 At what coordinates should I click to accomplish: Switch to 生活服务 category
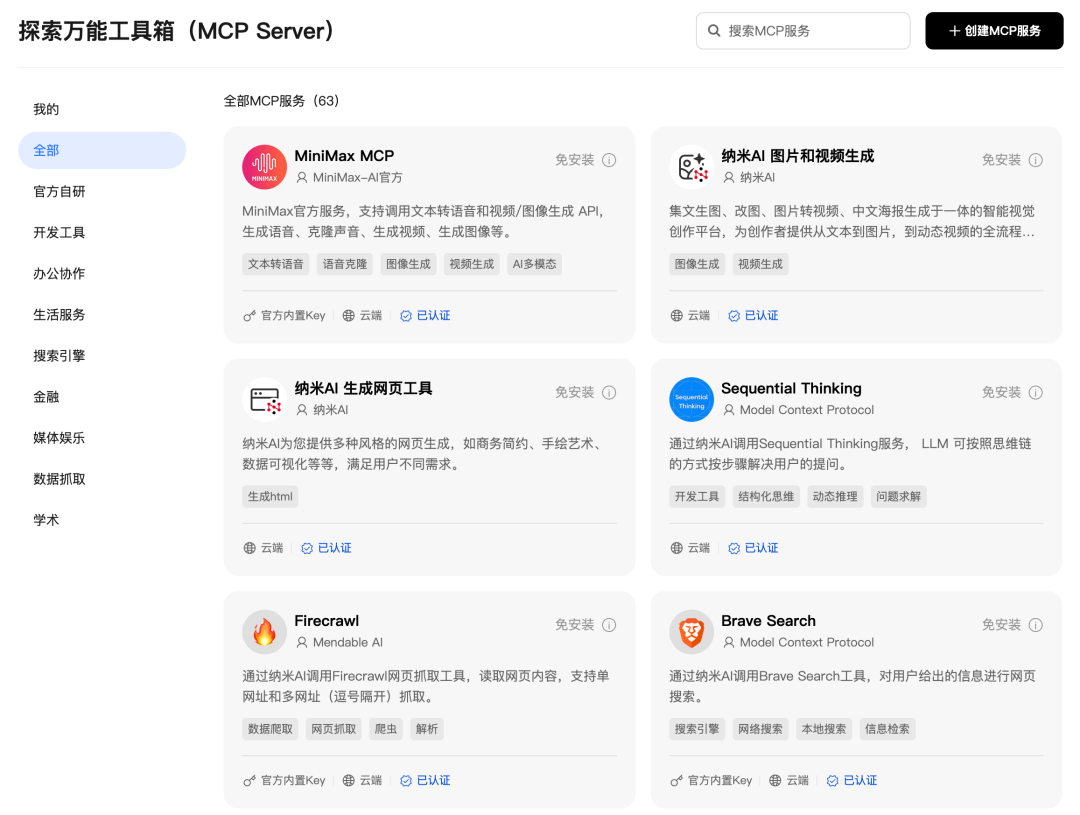[102, 315]
